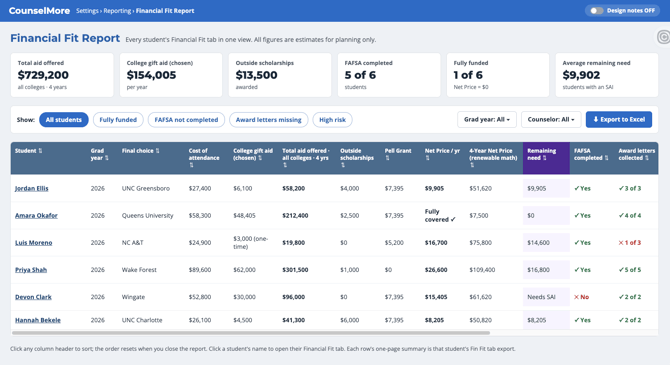Open the Counselor dropdown
Image resolution: width=670 pixels, height=365 pixels.
tap(551, 120)
